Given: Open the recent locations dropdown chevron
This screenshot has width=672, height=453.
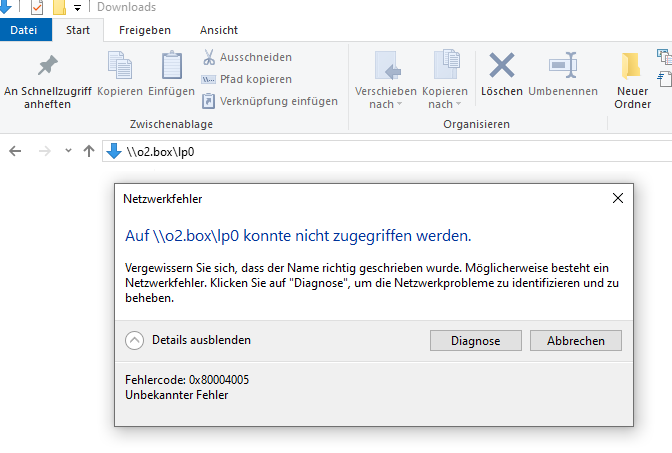Looking at the screenshot, I should tap(68, 150).
